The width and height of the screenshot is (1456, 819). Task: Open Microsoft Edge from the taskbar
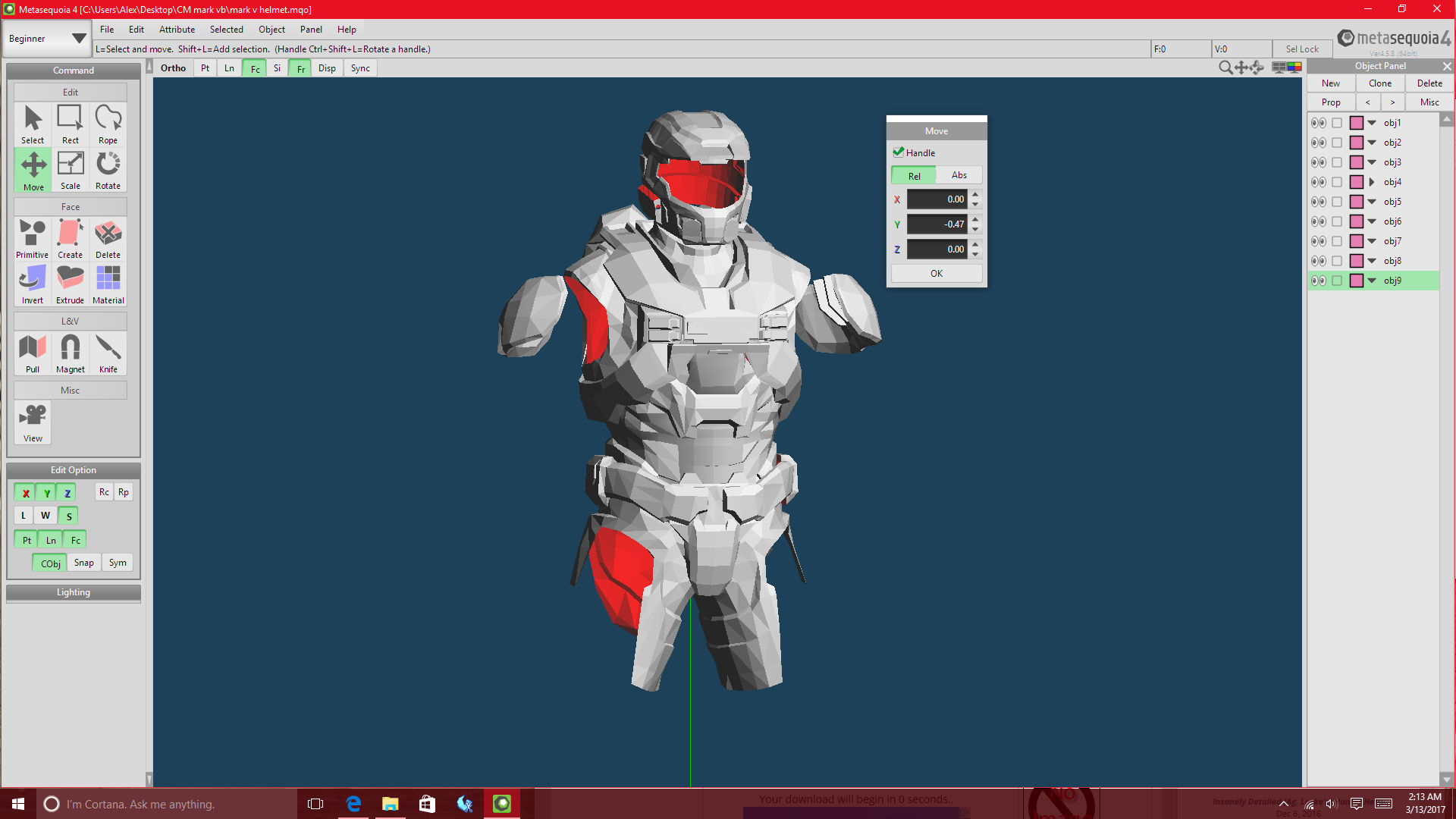click(x=353, y=804)
